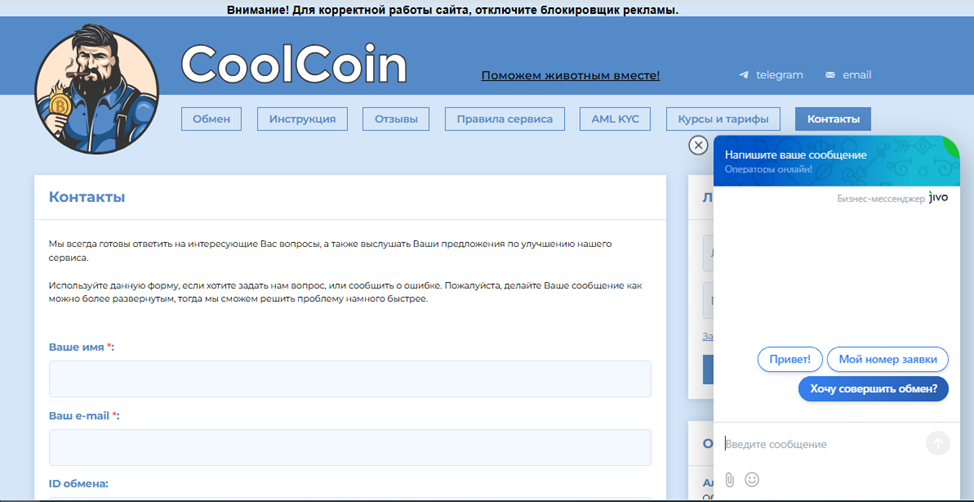Click the chat send arrow button
This screenshot has height=502, width=974.
(x=938, y=444)
